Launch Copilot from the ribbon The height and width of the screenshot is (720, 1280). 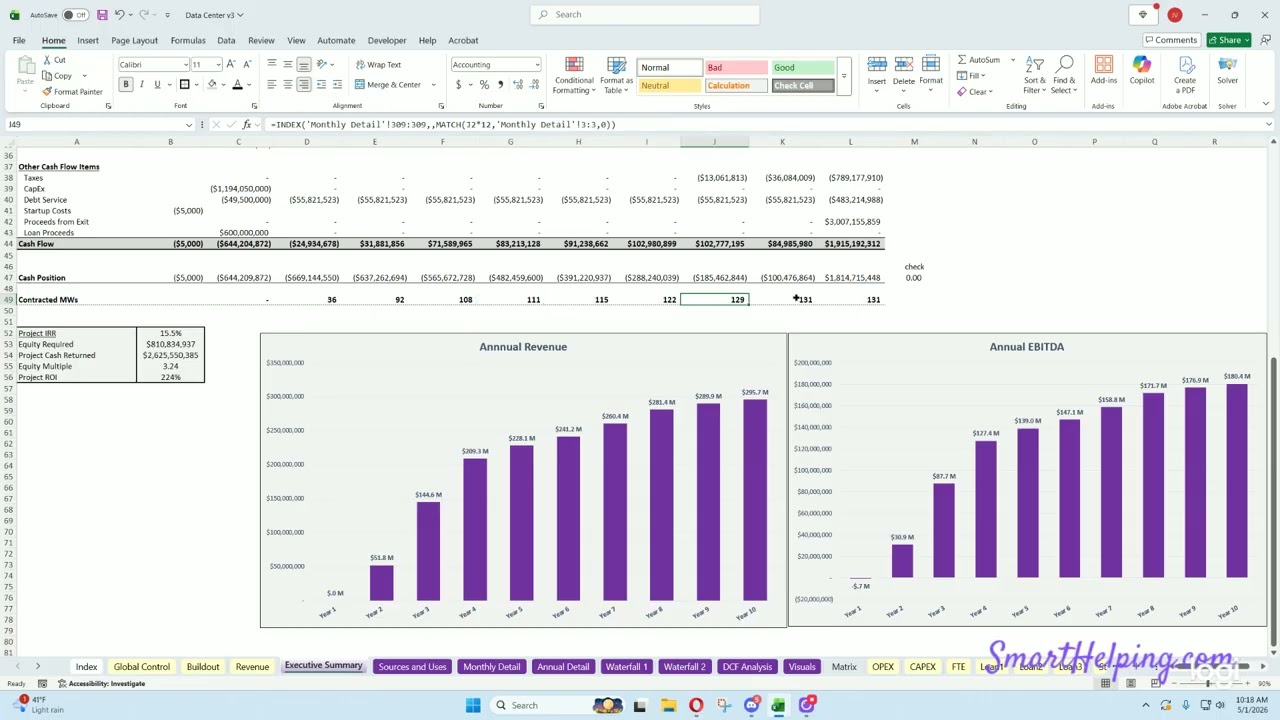(1142, 70)
